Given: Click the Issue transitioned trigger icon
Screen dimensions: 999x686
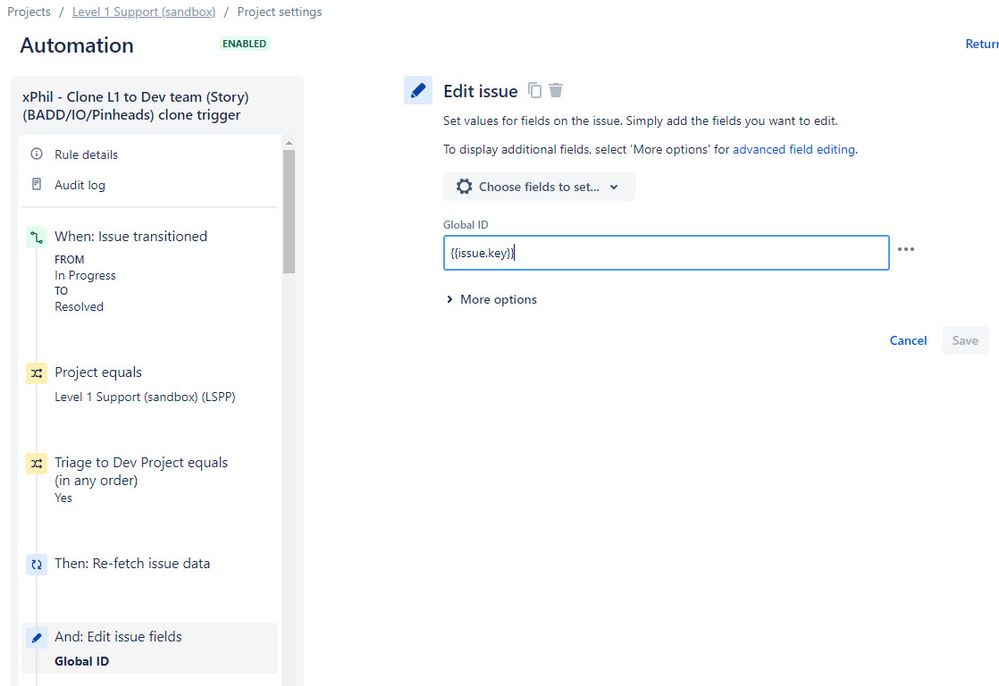Looking at the screenshot, I should tap(36, 238).
